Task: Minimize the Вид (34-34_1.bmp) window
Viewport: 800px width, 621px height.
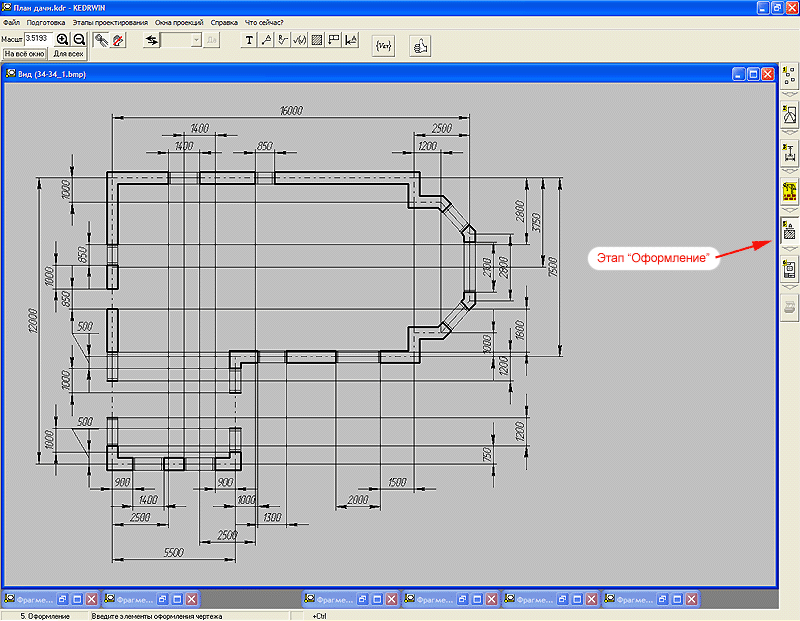Action: click(738, 74)
